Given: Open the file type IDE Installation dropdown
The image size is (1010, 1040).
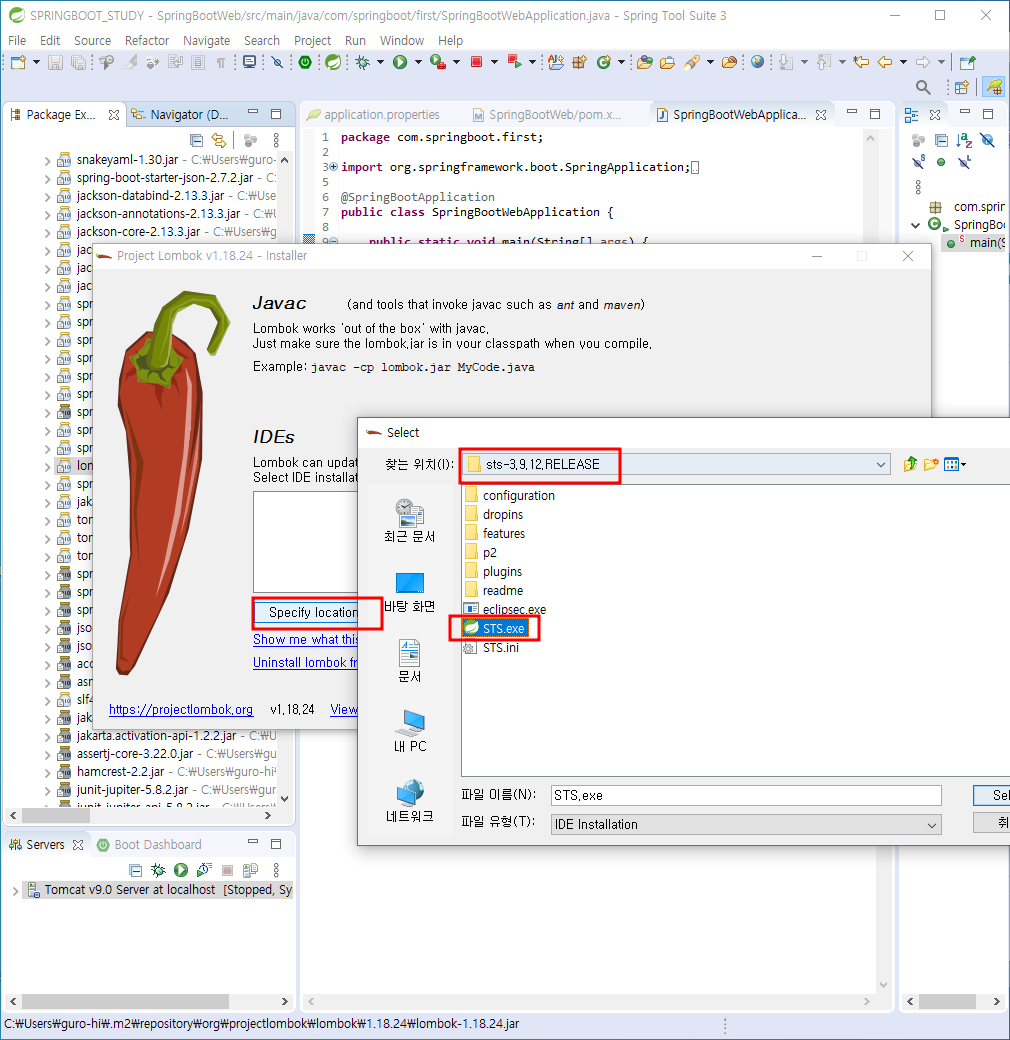Looking at the screenshot, I should 932,825.
